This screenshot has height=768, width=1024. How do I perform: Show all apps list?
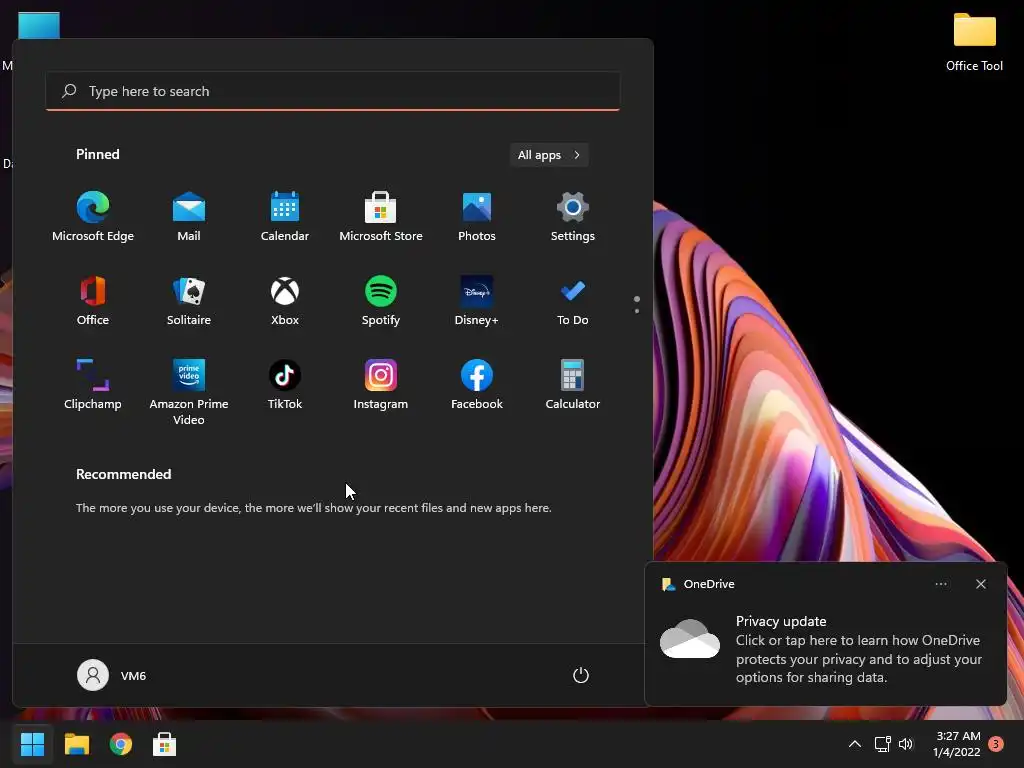(x=549, y=155)
